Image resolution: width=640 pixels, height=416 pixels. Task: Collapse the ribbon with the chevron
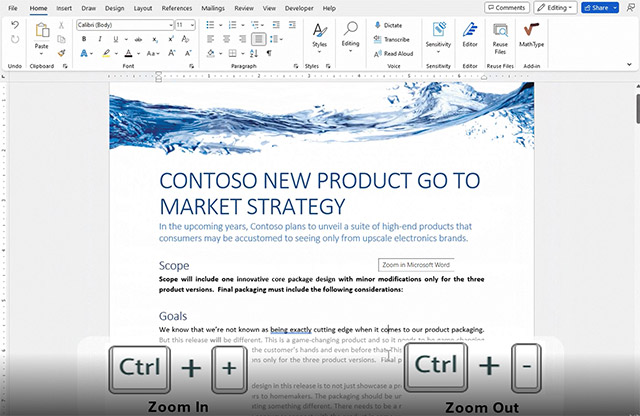[629, 65]
